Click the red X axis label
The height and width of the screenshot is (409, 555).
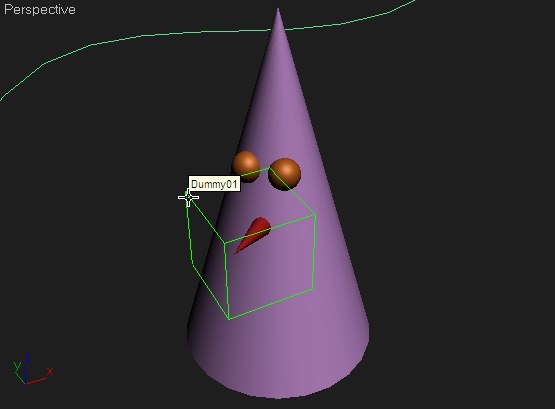pos(50,371)
